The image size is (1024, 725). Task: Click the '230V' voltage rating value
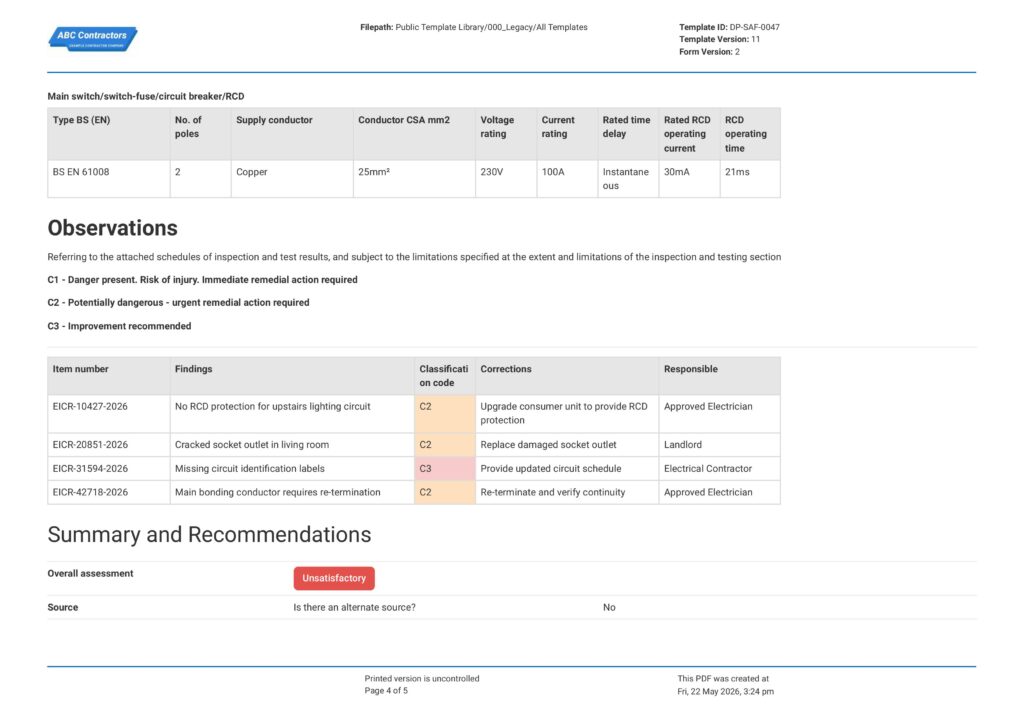(492, 172)
